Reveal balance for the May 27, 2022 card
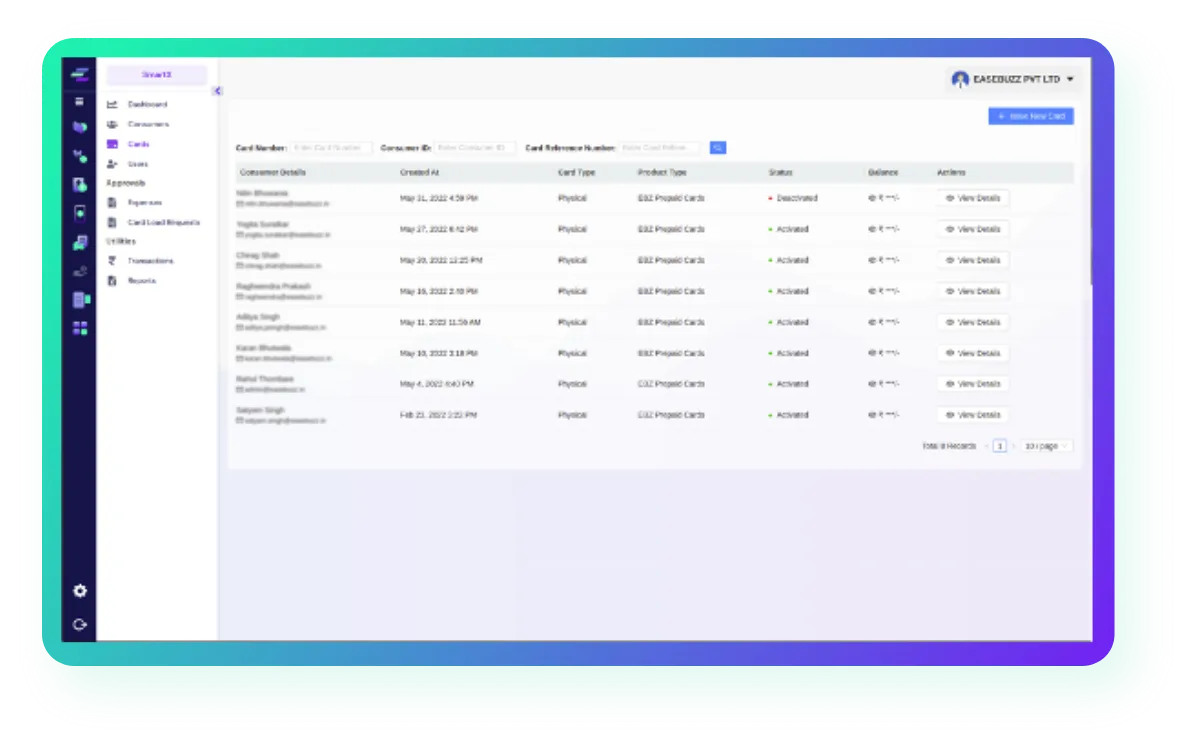 [x=872, y=229]
